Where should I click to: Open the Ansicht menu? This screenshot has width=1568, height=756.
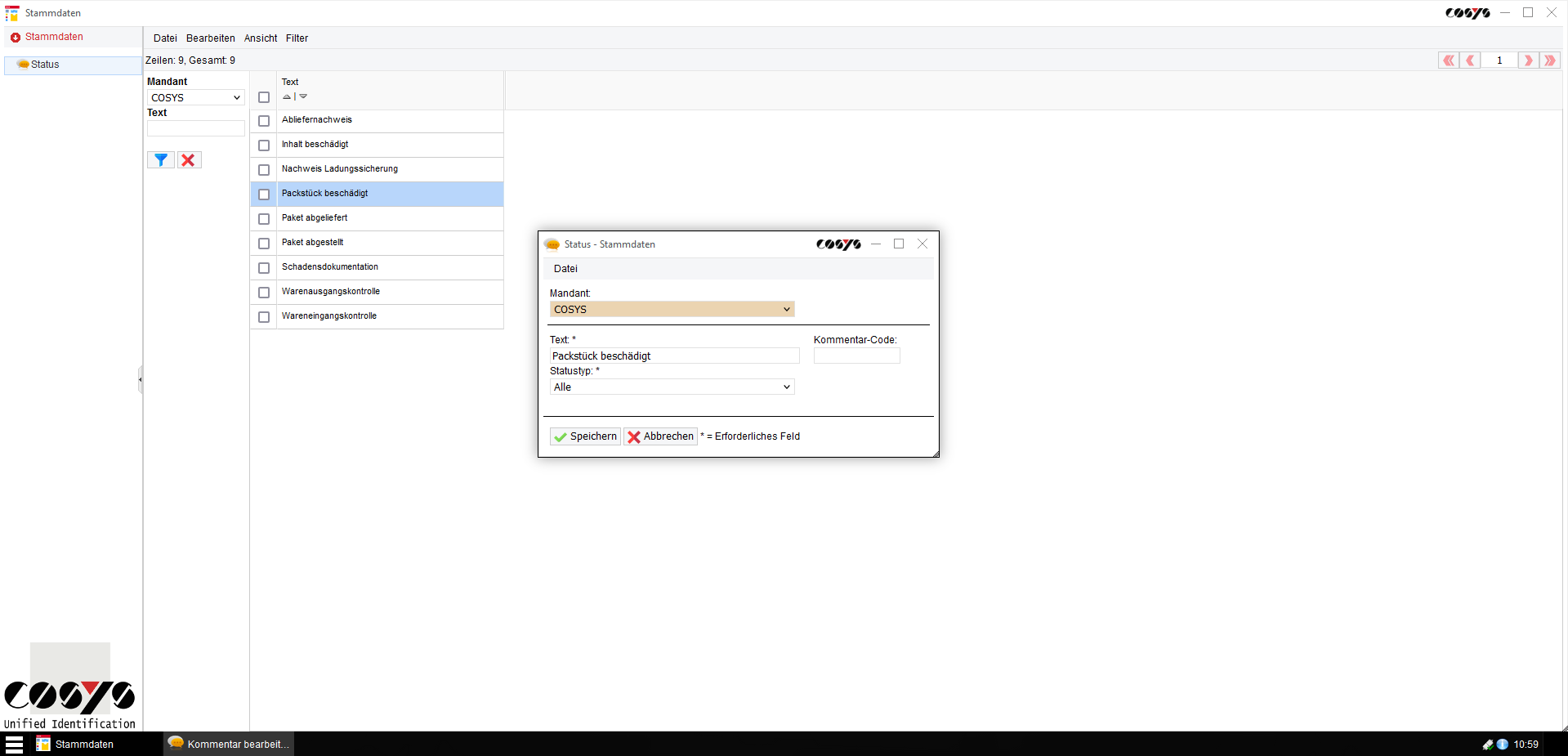point(261,38)
